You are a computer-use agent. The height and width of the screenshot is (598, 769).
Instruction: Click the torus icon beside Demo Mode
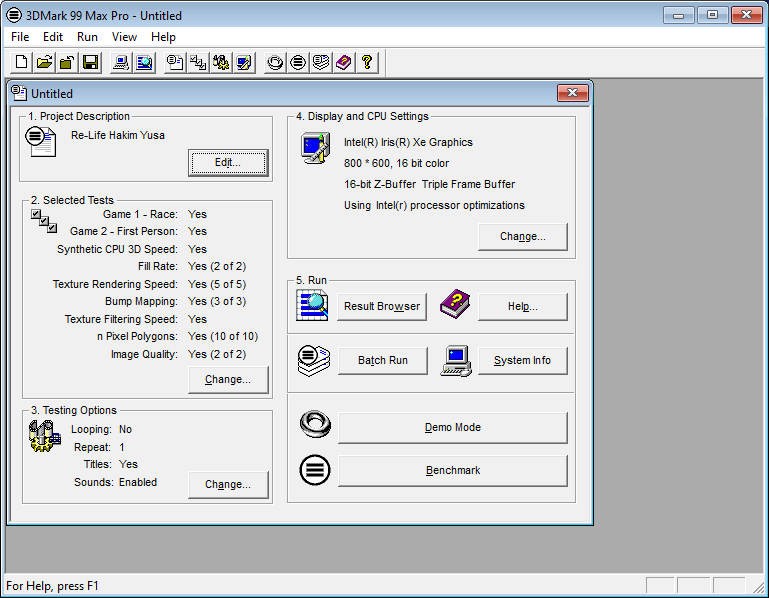[x=315, y=424]
